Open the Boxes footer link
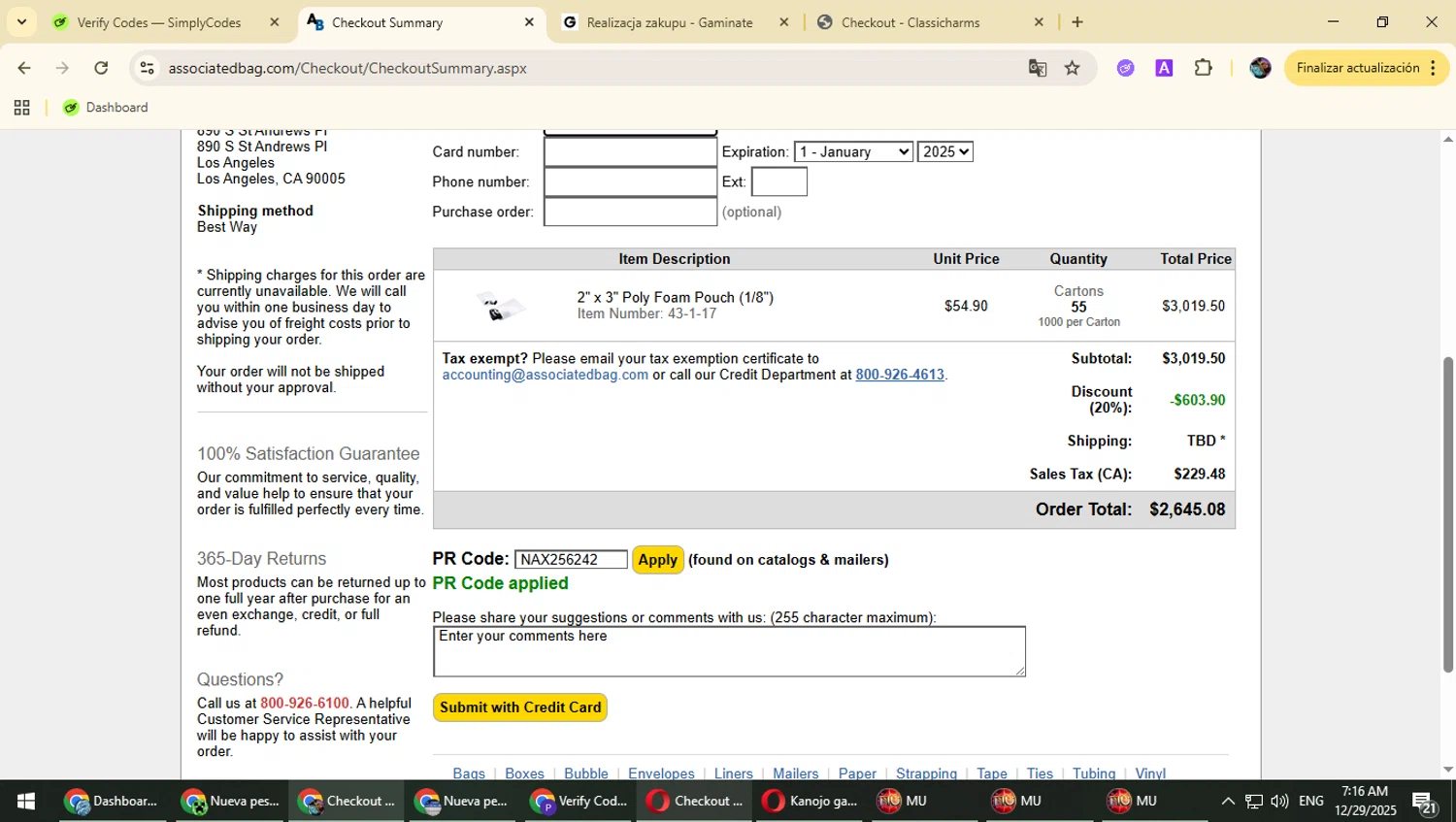The image size is (1456, 822). pos(524,773)
